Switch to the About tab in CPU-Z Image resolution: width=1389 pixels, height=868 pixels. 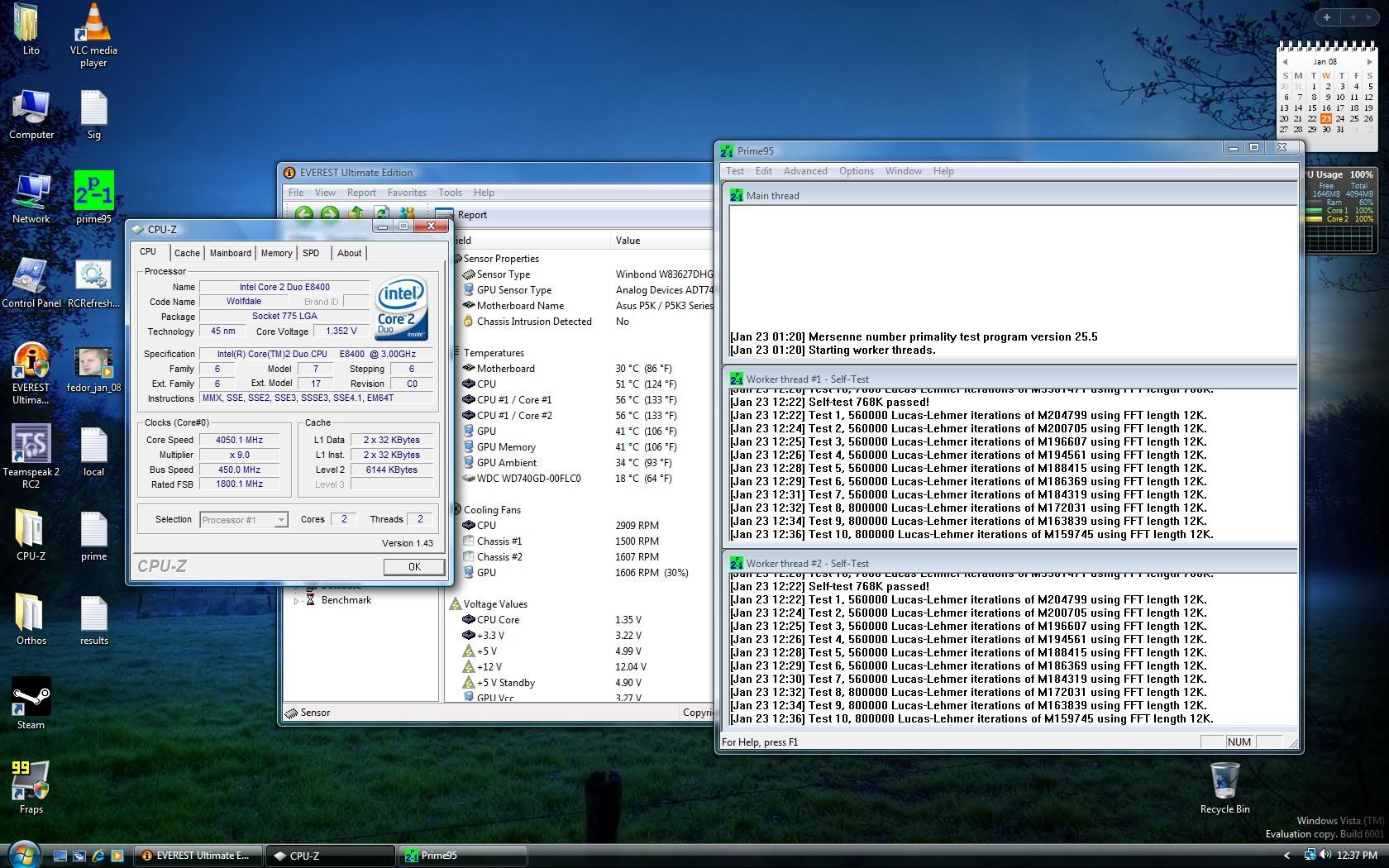(x=349, y=253)
